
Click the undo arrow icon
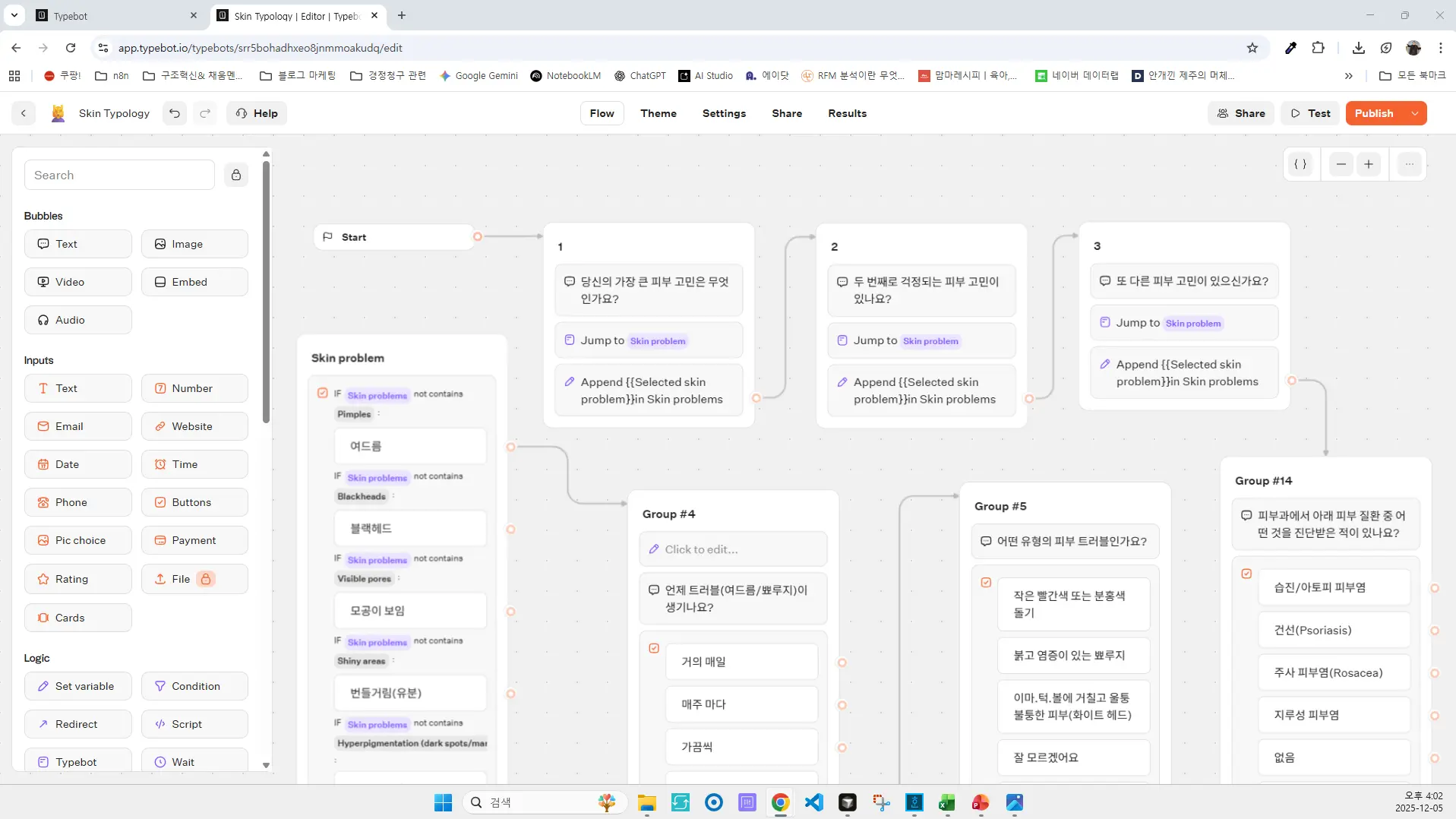[x=175, y=113]
